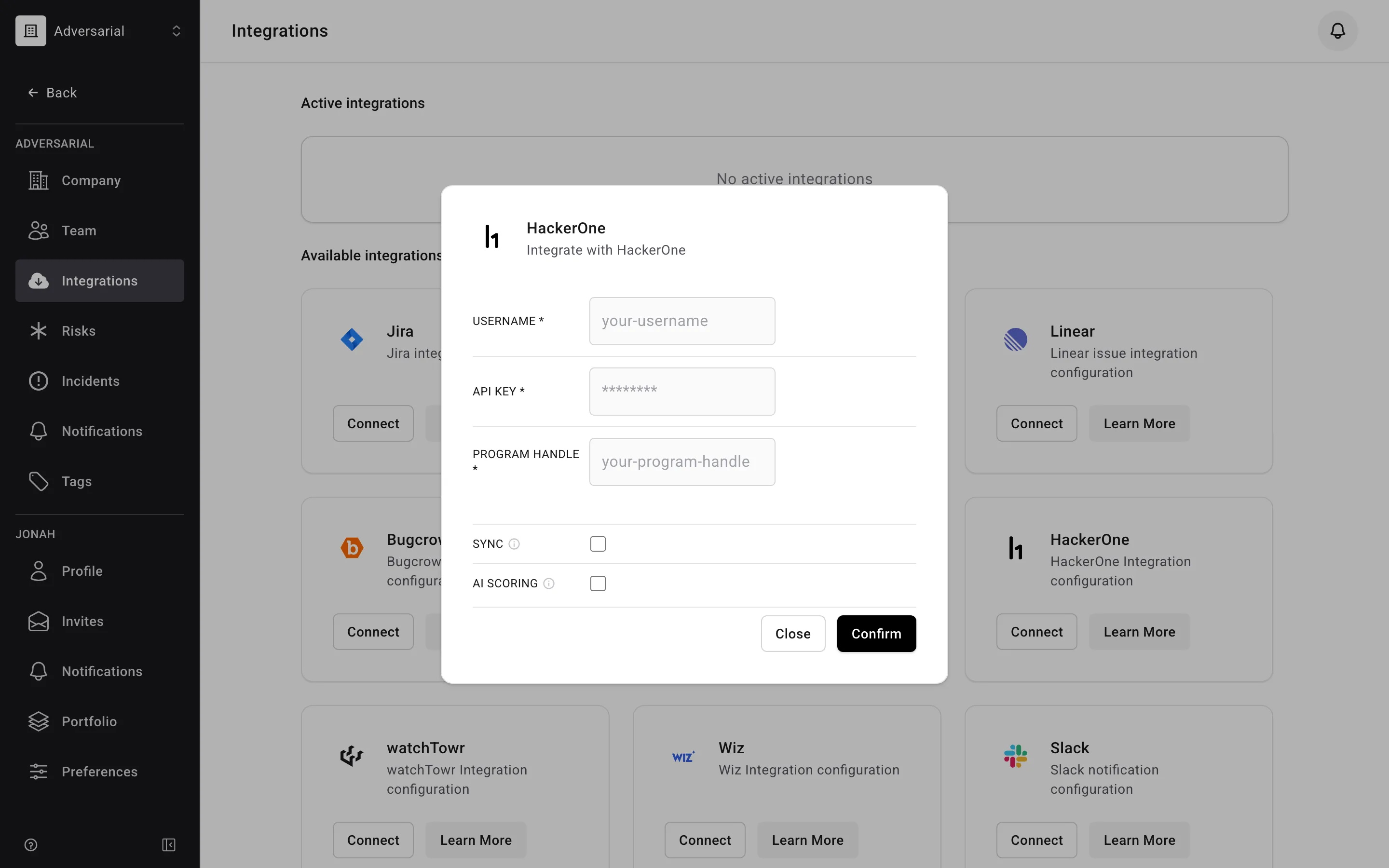Click the Jonah Notifications bell icon
Screen dimensions: 1389x868
pyautogui.click(x=39, y=671)
